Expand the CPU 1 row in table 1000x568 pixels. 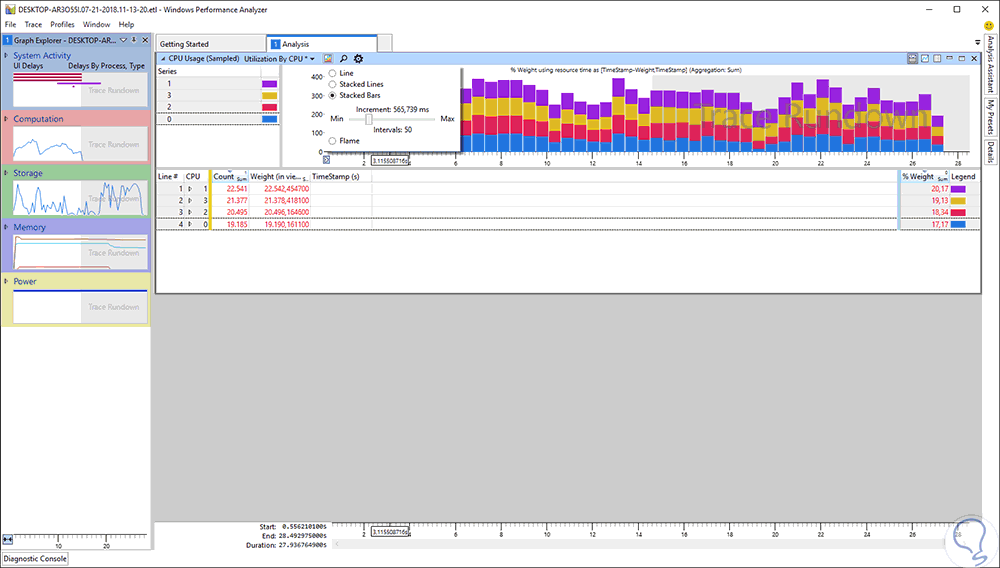(189, 188)
